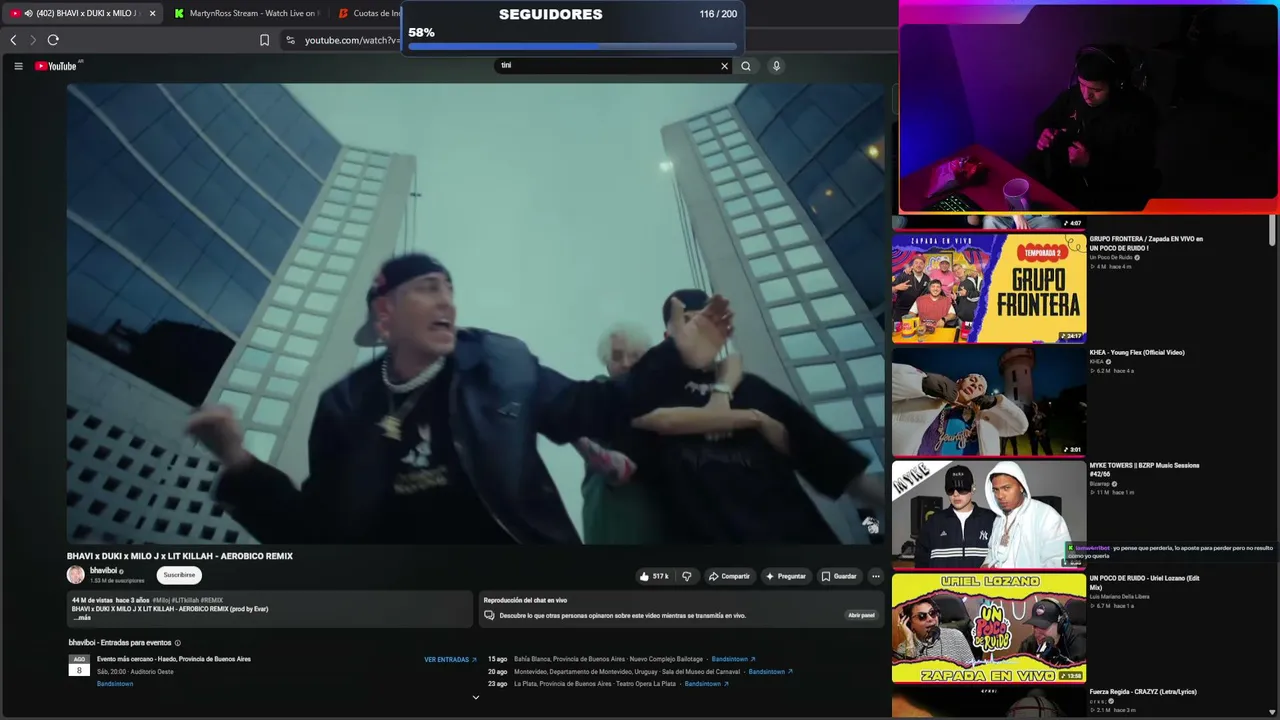The height and width of the screenshot is (720, 1280).
Task: Run the search with the magnifier button
Action: 745,66
